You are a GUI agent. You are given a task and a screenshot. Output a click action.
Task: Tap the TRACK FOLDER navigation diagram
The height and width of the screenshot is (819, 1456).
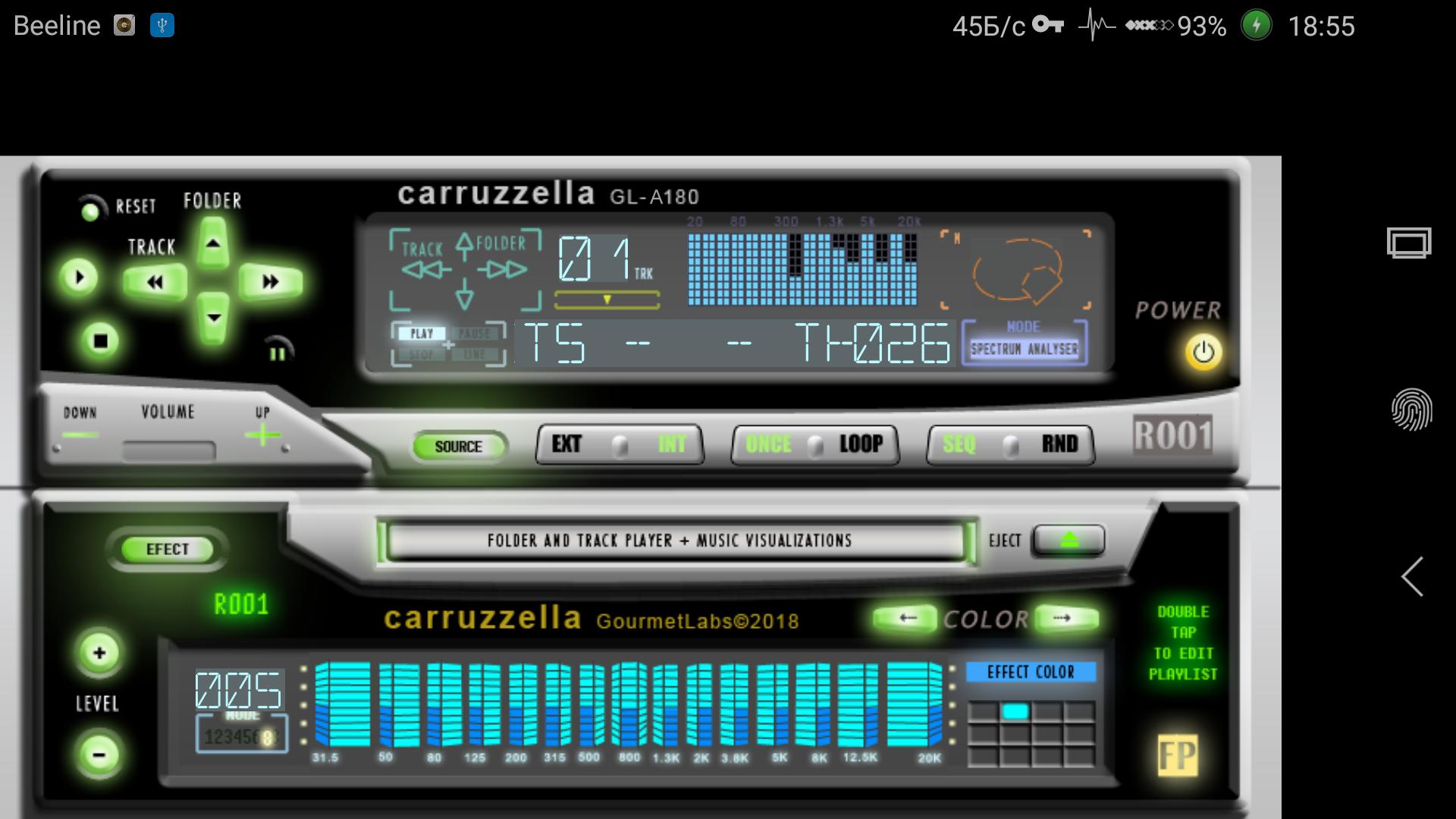(x=465, y=270)
